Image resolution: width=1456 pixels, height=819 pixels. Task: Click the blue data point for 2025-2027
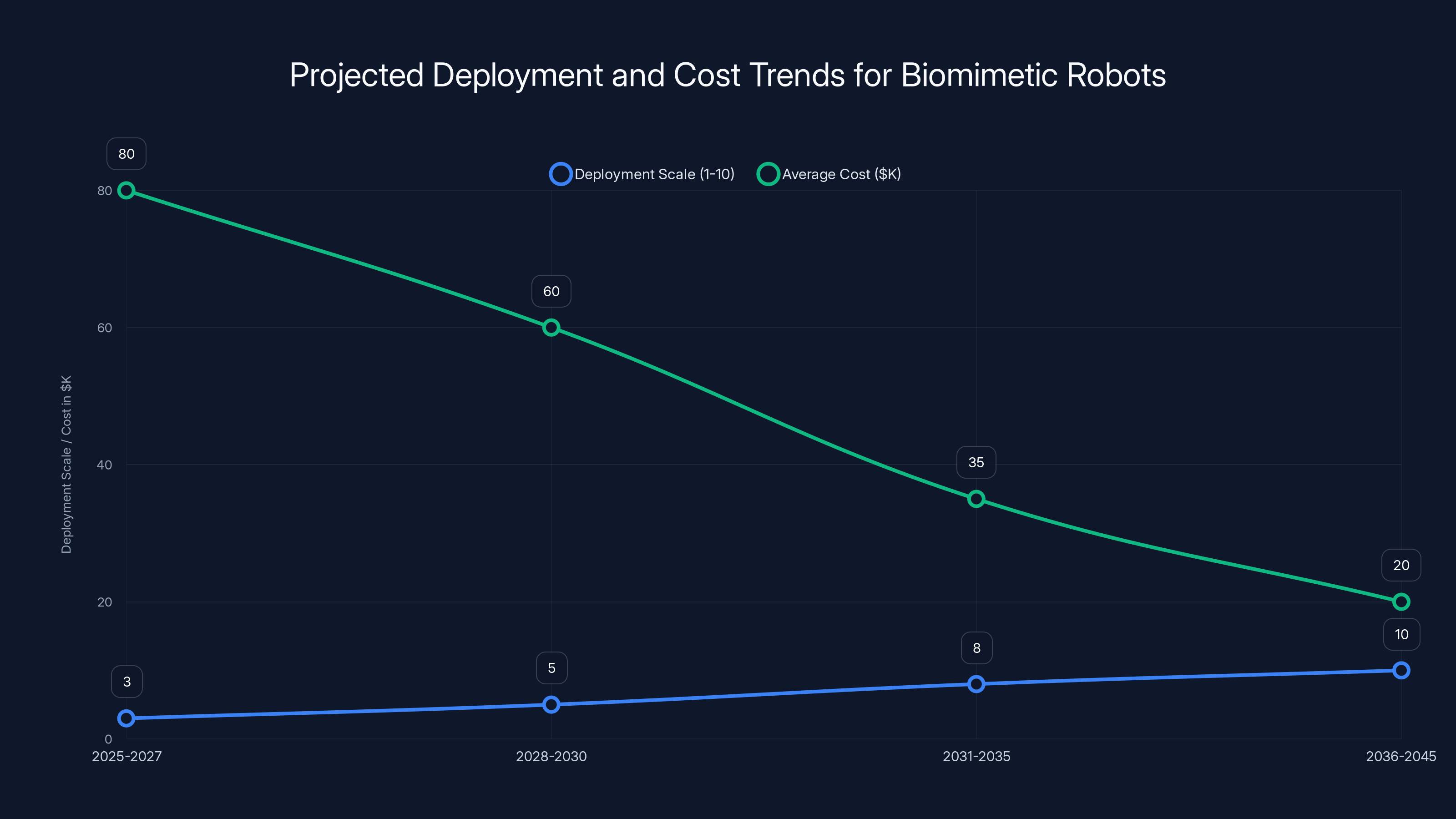[126, 718]
